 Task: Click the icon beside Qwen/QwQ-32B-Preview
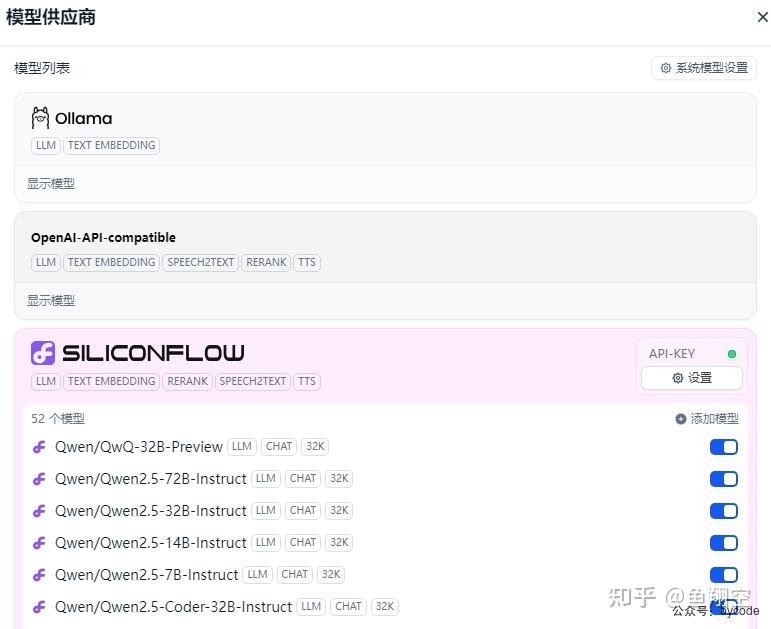(x=39, y=447)
